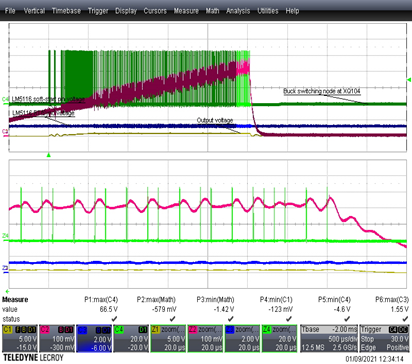Click the -4.6 V measurement value
Viewport: 412px width, 364px height.
point(343,309)
